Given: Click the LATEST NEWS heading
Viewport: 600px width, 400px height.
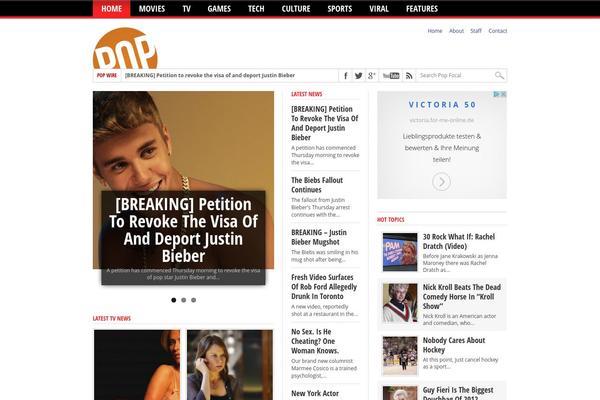Looking at the screenshot, I should pos(307,94).
